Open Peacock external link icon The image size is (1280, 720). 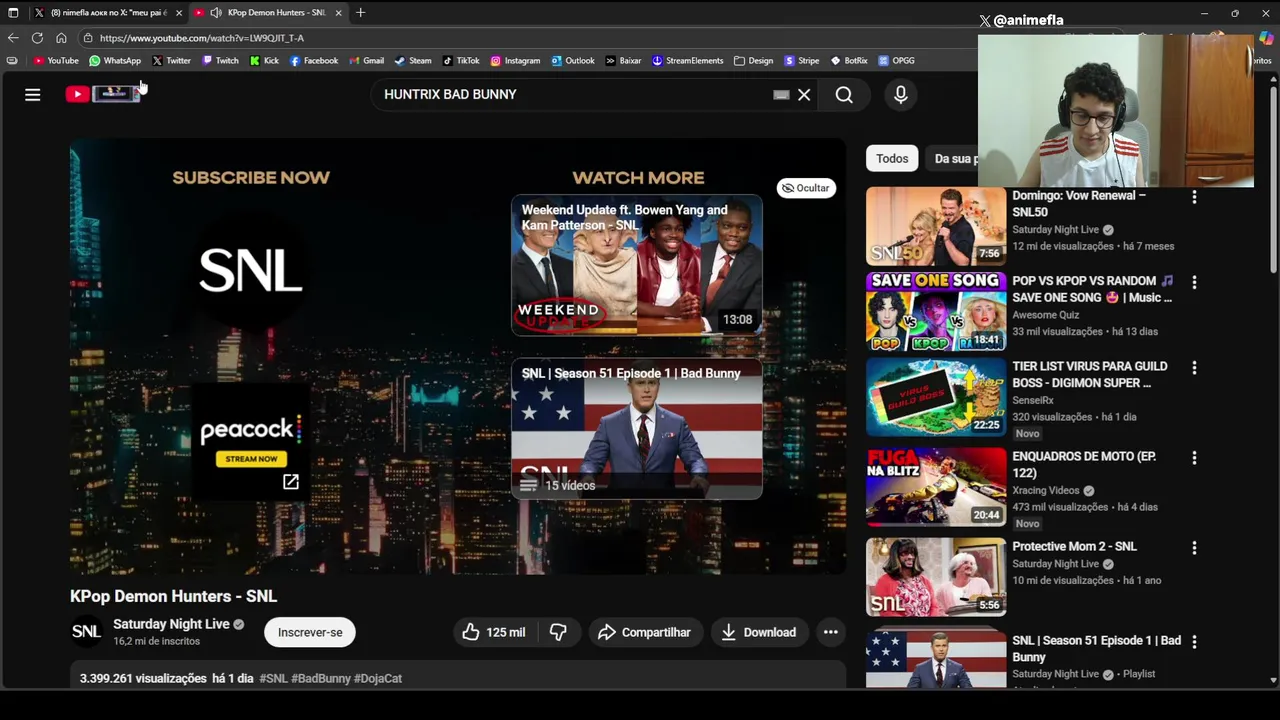pos(290,482)
